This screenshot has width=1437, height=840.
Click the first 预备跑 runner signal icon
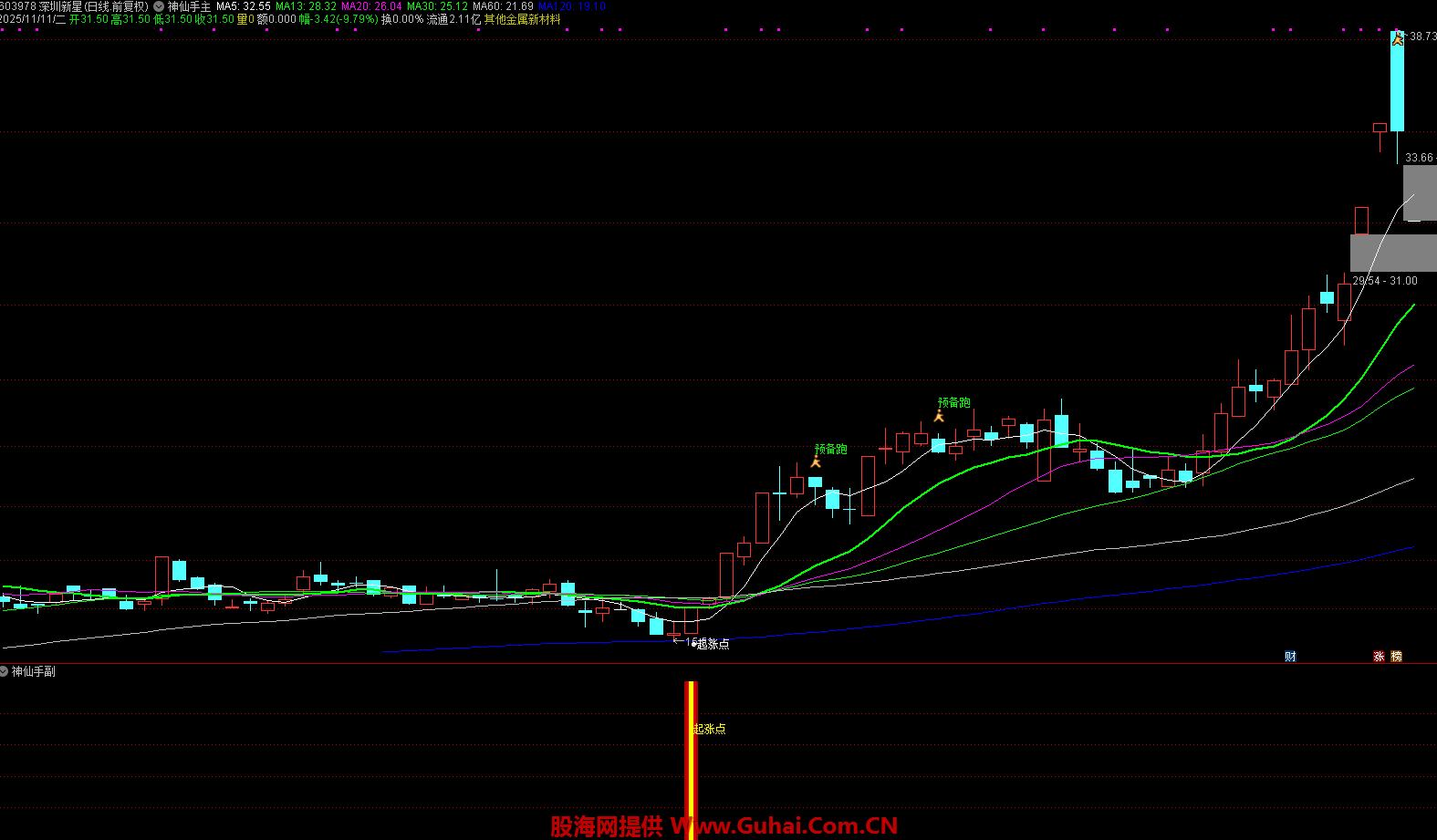click(x=816, y=462)
